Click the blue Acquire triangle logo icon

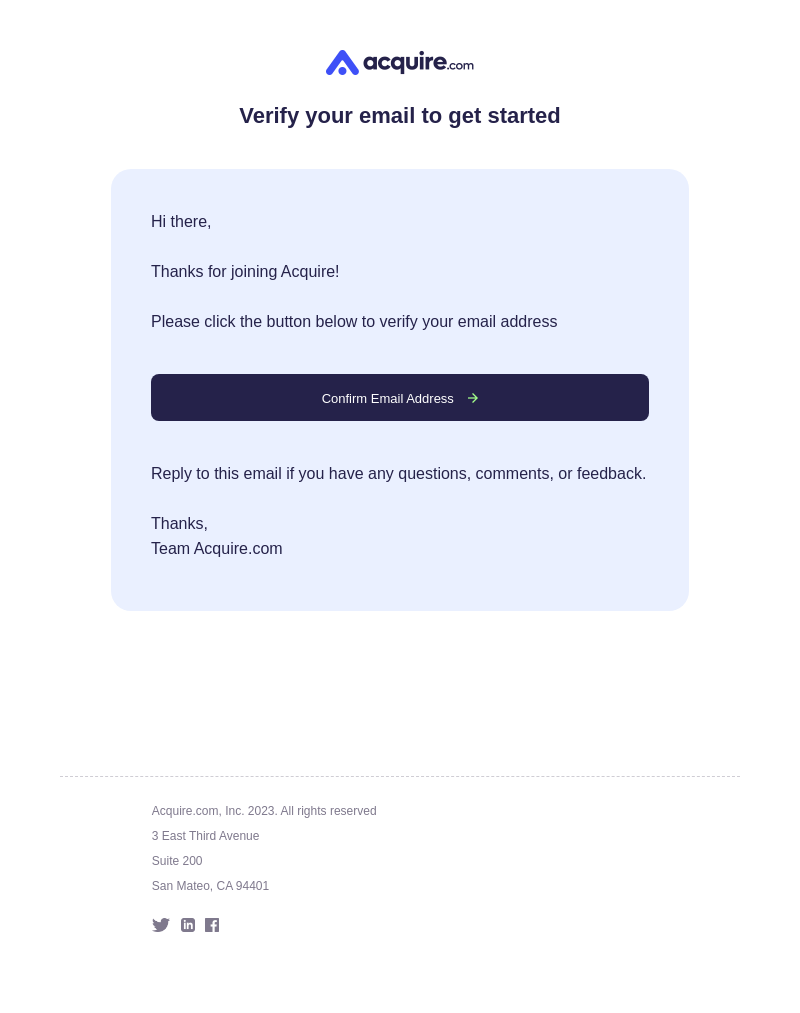point(342,63)
